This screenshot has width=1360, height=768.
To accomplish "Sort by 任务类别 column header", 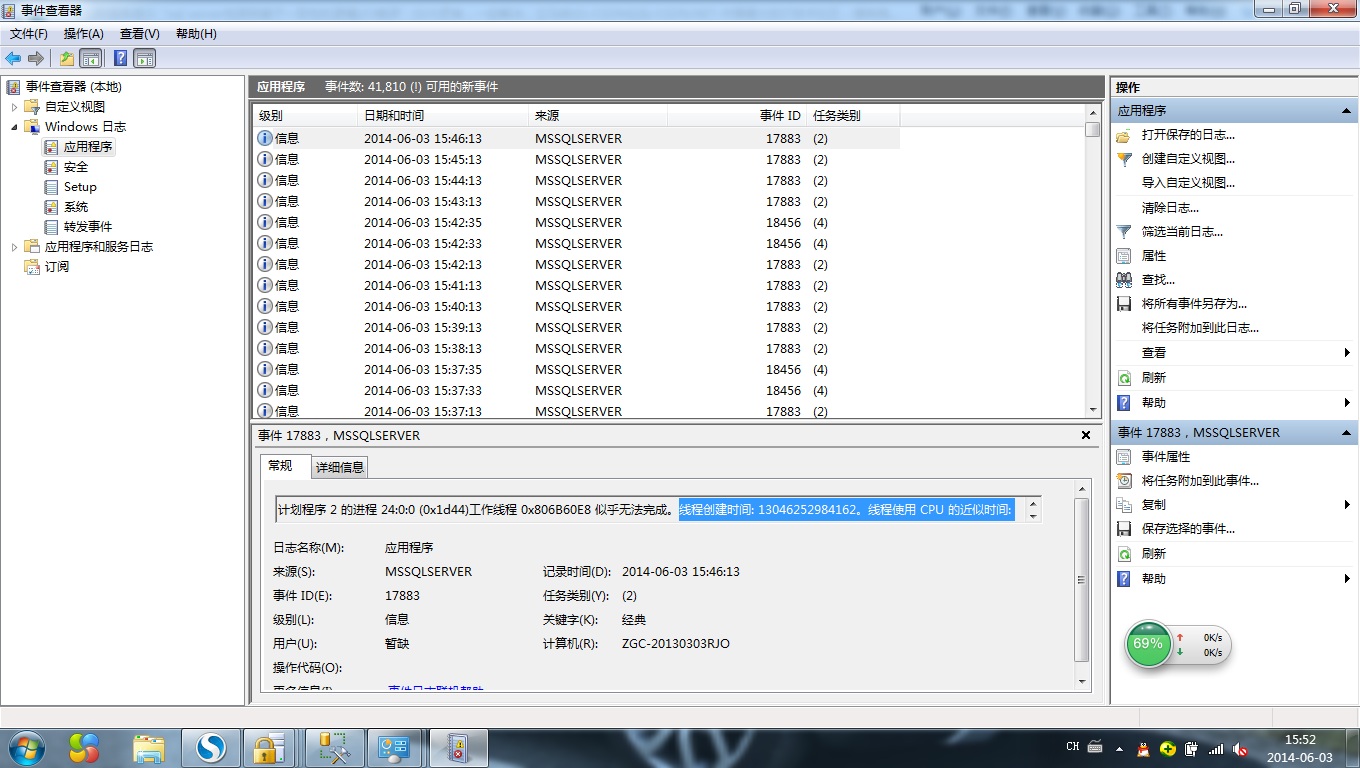I will [853, 116].
